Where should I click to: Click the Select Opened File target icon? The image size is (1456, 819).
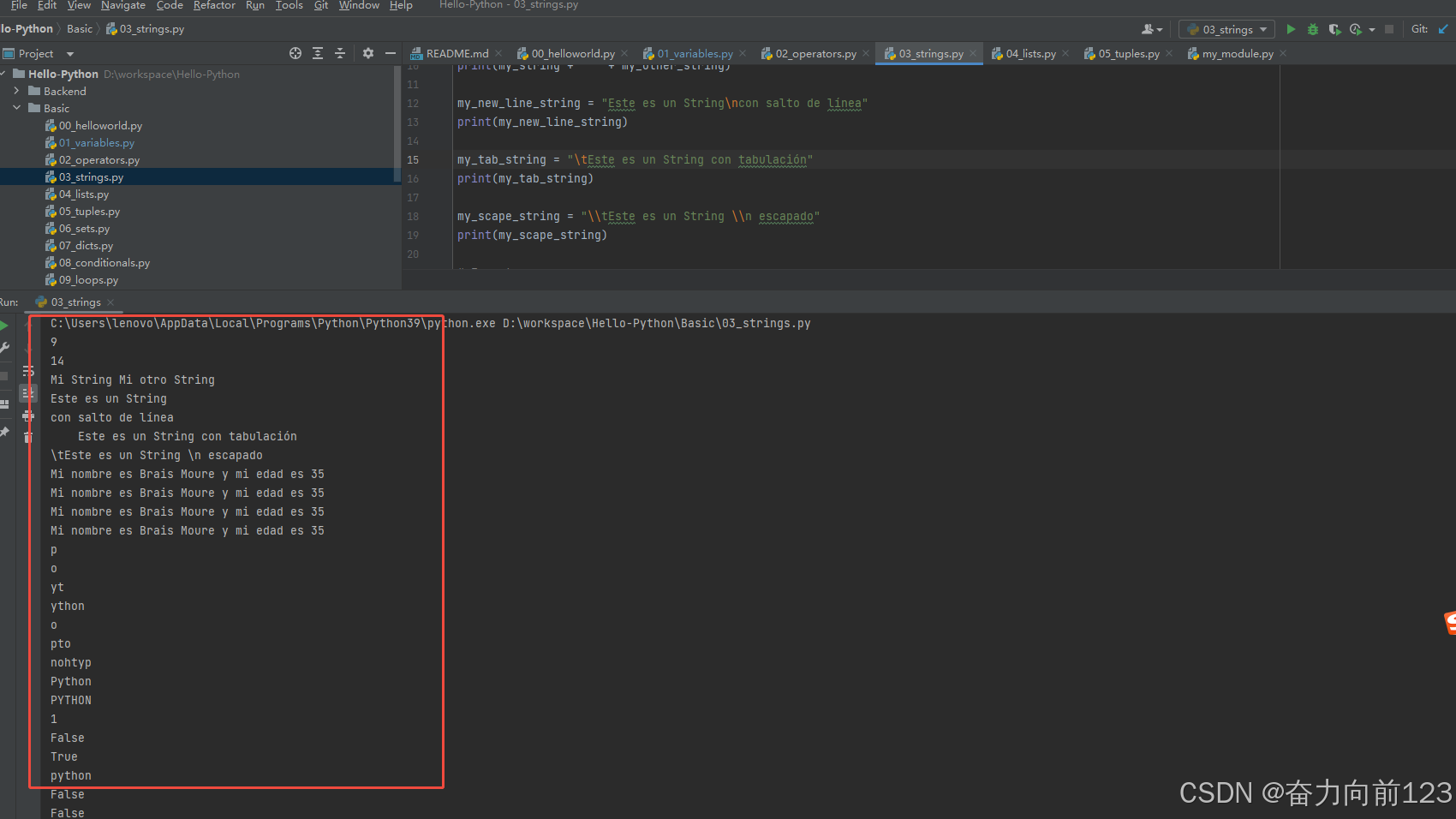[295, 53]
